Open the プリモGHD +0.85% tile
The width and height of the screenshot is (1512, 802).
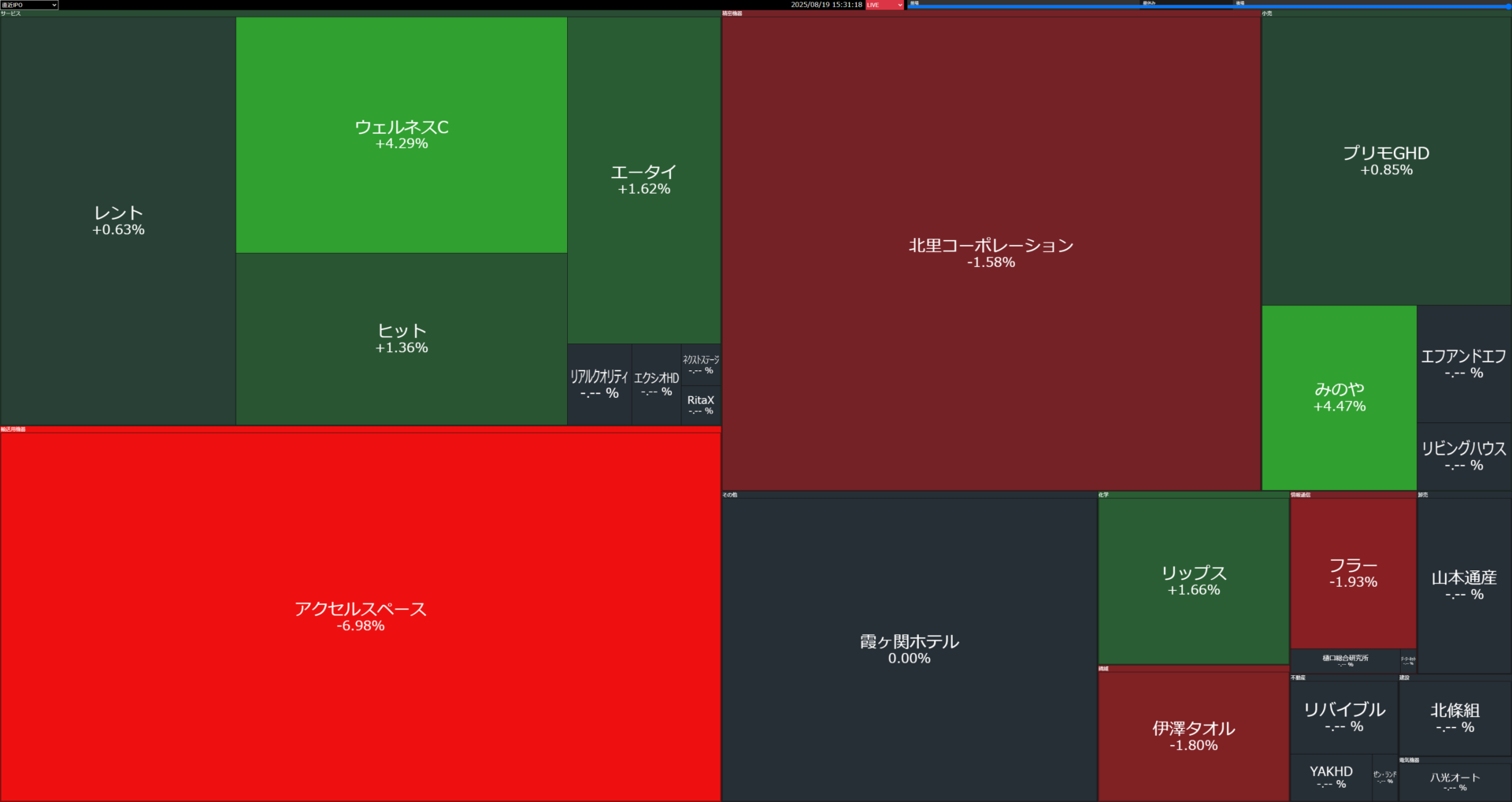tap(1386, 161)
